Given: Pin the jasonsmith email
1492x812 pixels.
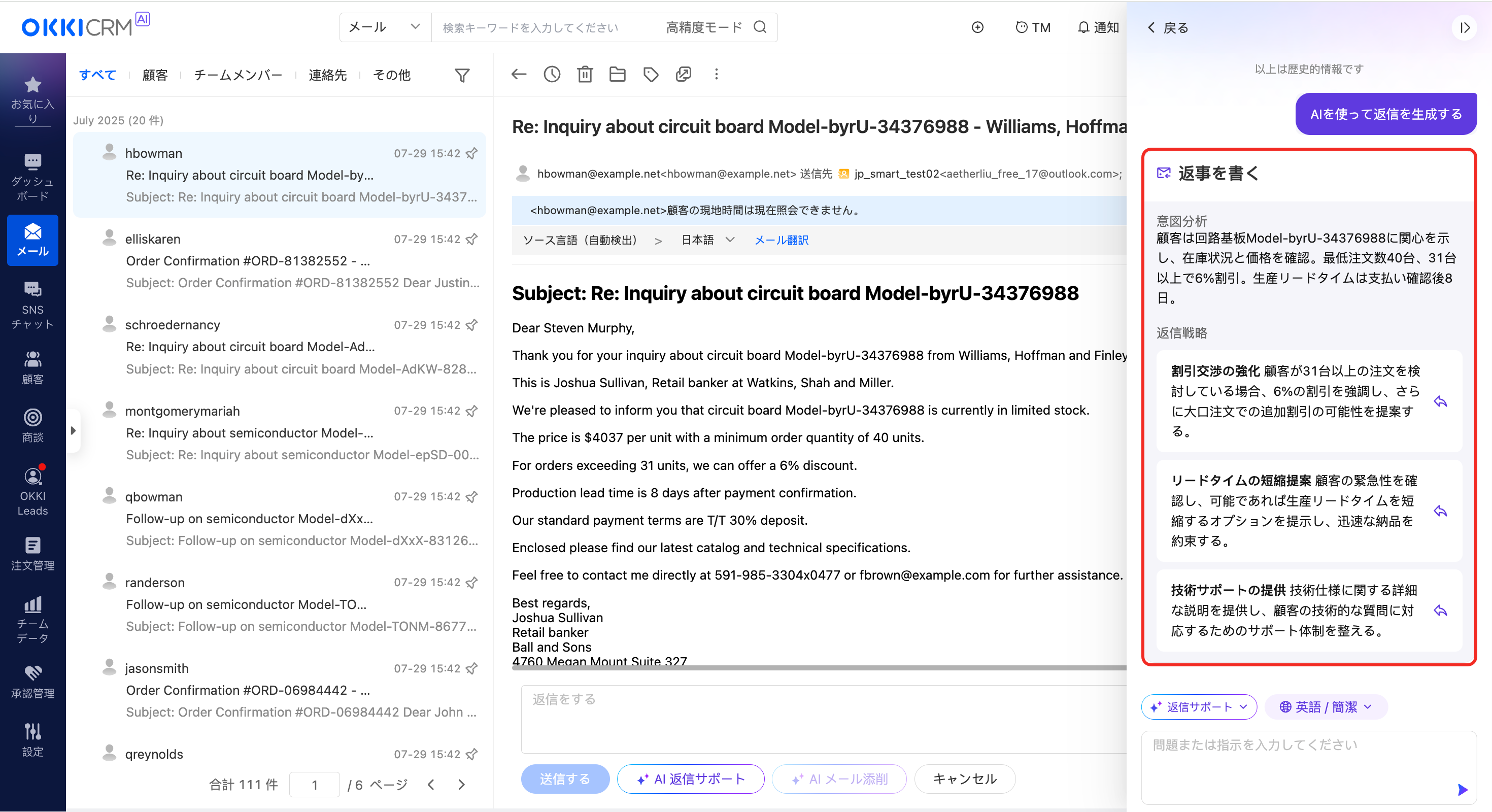Looking at the screenshot, I should [471, 668].
